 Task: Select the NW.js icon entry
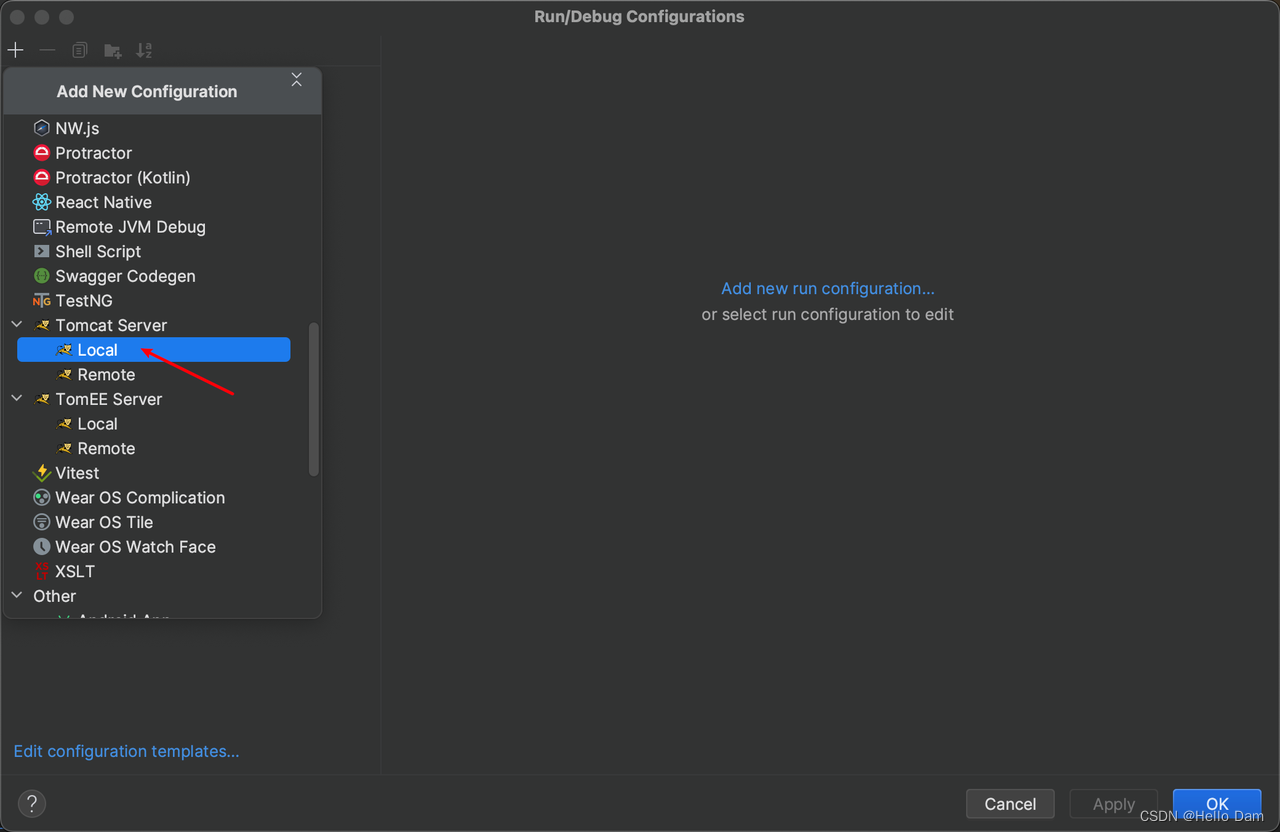click(x=41, y=128)
